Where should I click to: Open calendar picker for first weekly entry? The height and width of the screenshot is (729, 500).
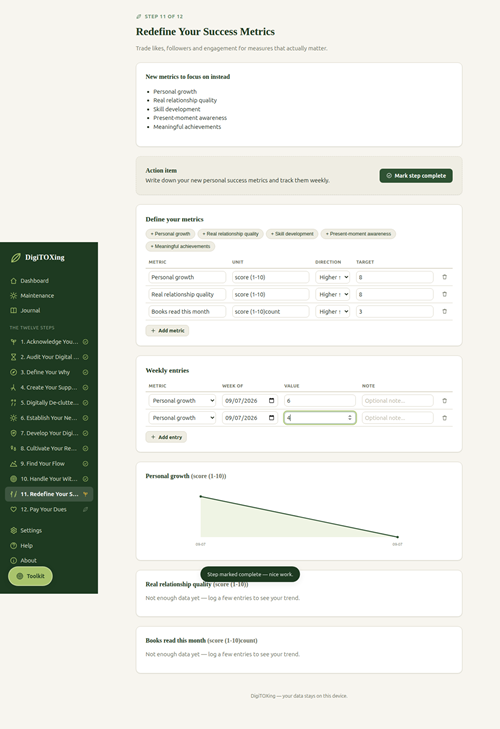272,401
